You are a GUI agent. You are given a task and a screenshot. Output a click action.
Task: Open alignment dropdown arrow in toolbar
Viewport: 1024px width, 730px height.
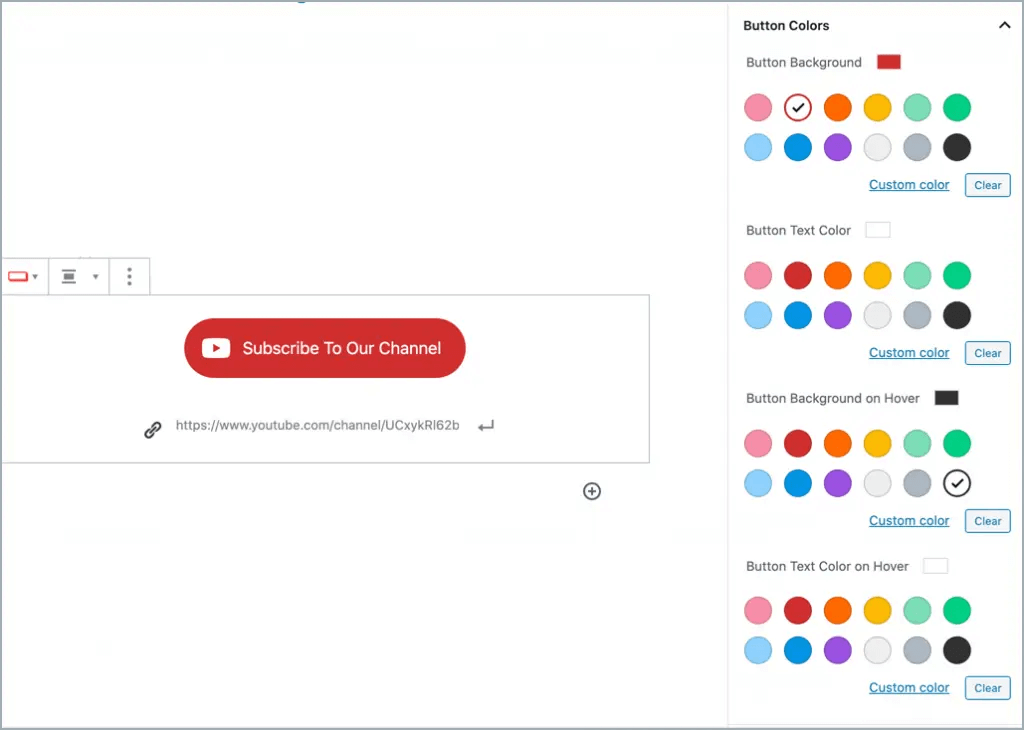pyautogui.click(x=96, y=277)
